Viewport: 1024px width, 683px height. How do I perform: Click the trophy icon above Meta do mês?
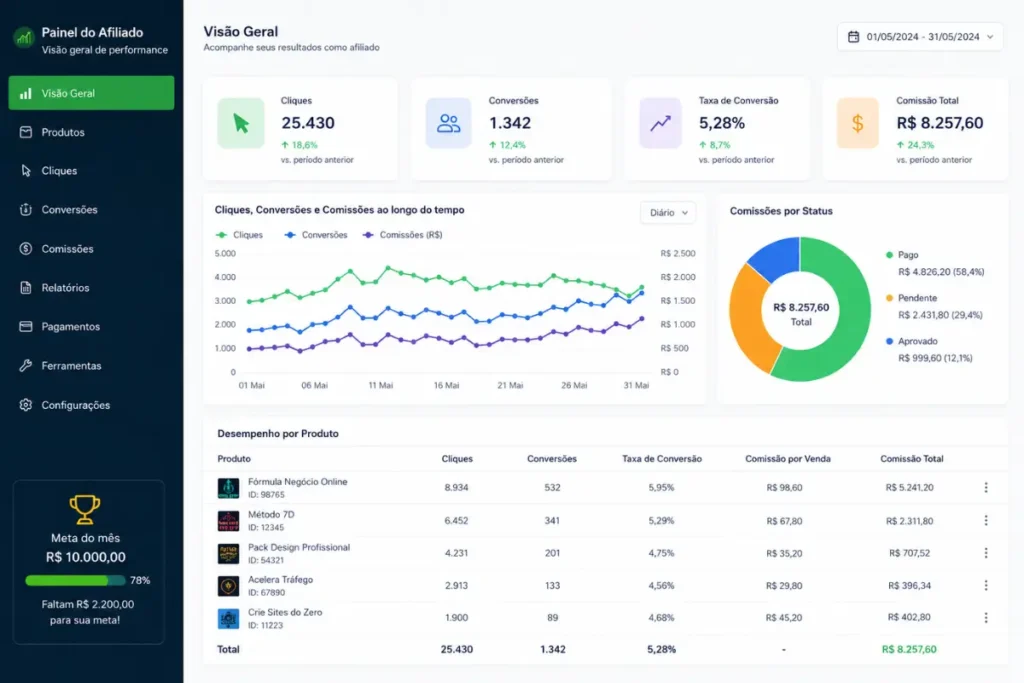tap(85, 509)
